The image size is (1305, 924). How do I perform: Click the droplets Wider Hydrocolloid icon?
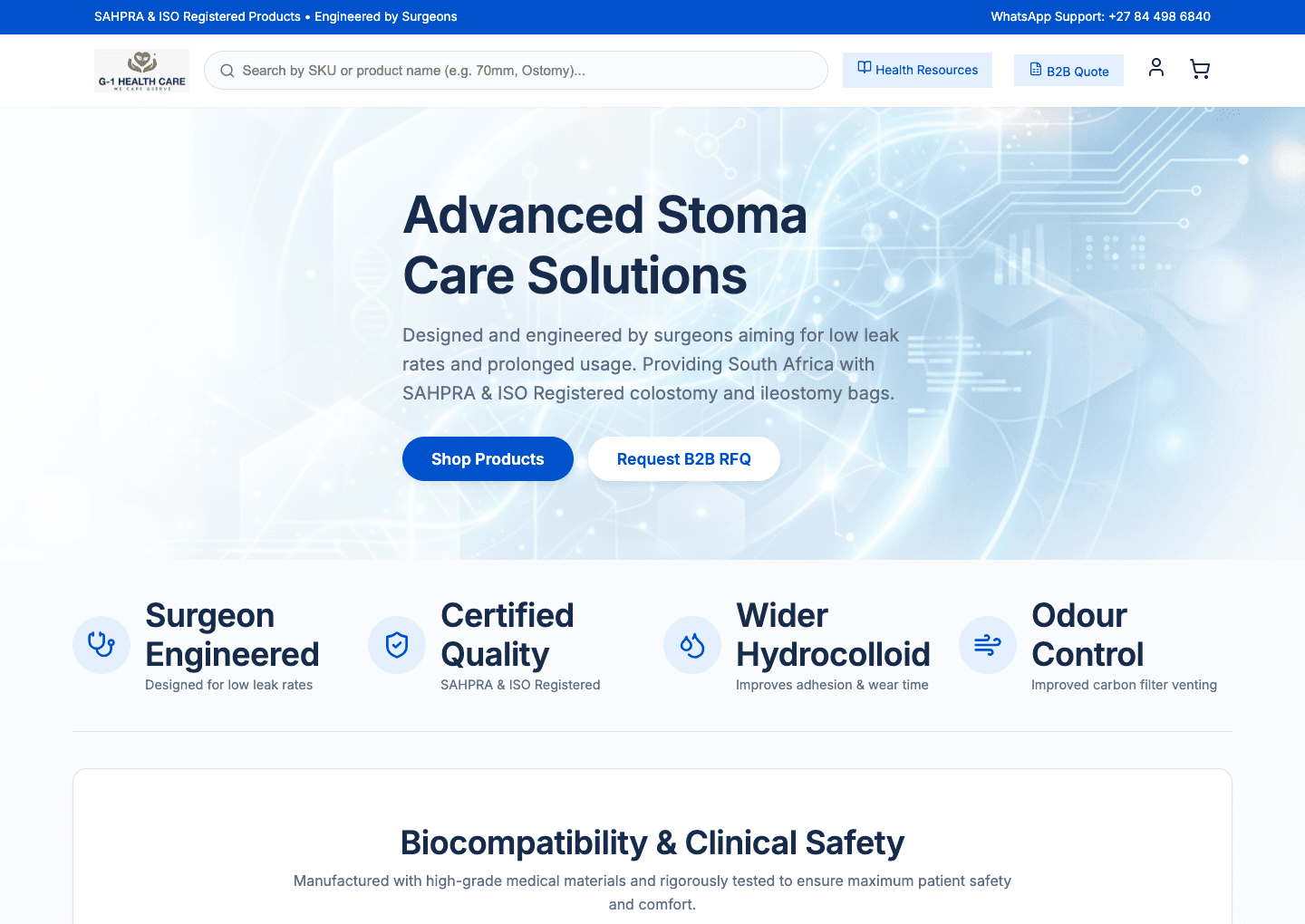point(692,645)
